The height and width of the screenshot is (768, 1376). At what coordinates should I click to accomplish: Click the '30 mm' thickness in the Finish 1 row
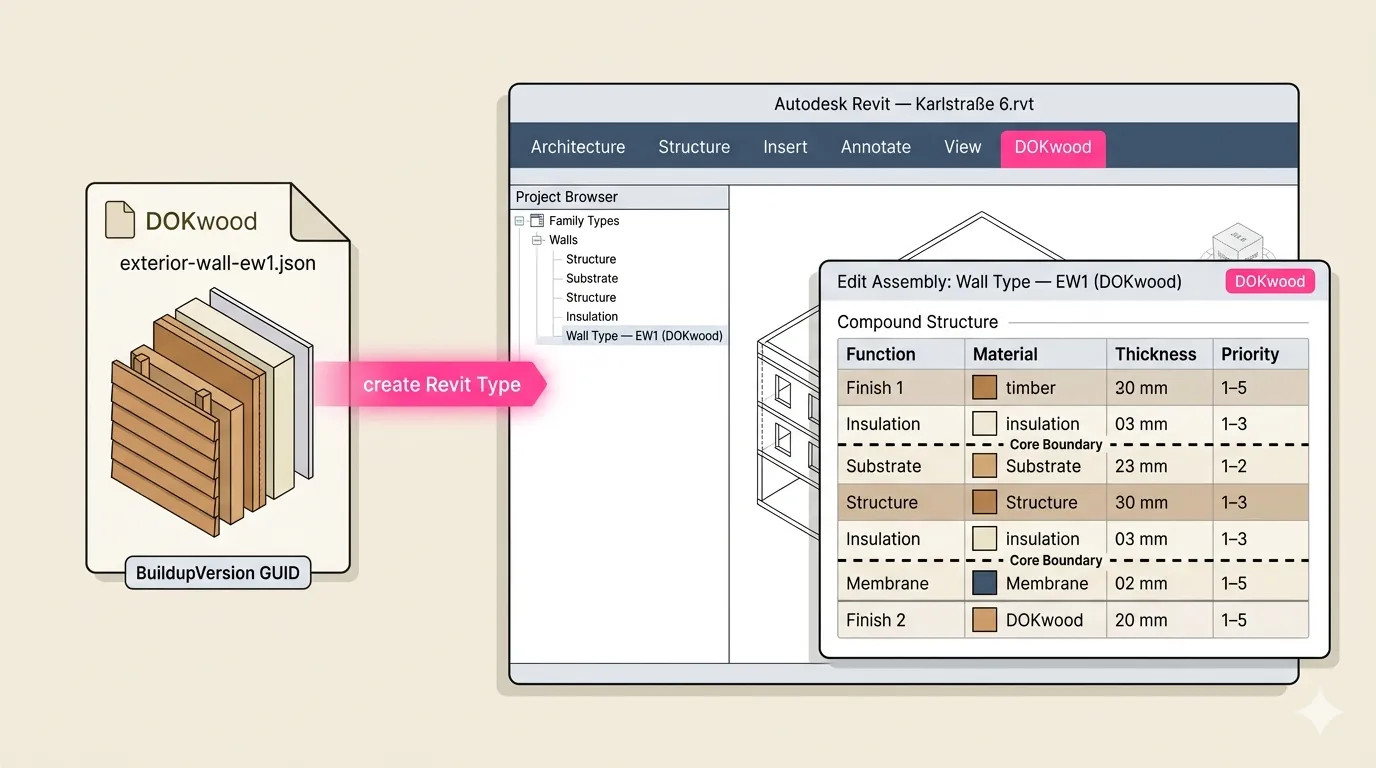coord(1141,388)
